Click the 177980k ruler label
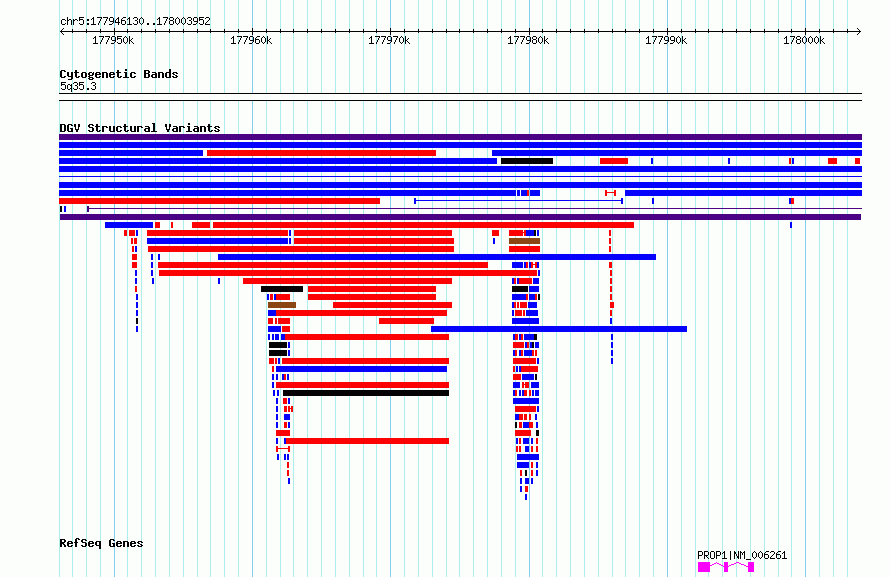Viewport: 890px width, 577px height. tap(528, 40)
